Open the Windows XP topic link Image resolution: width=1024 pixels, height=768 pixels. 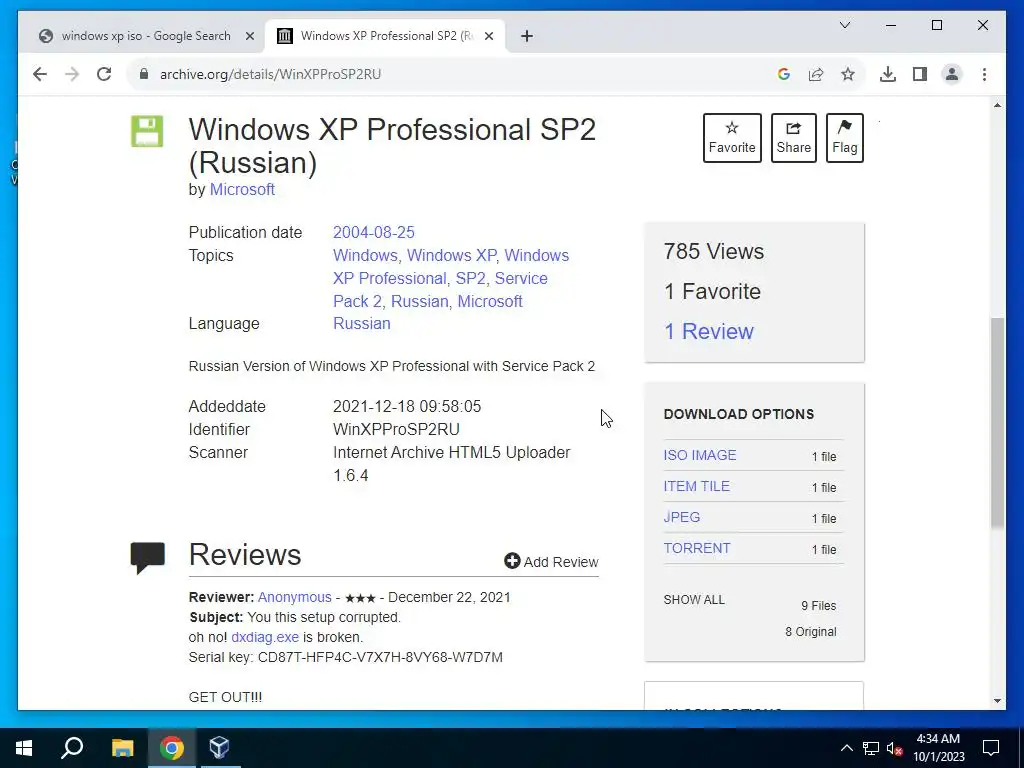451,255
